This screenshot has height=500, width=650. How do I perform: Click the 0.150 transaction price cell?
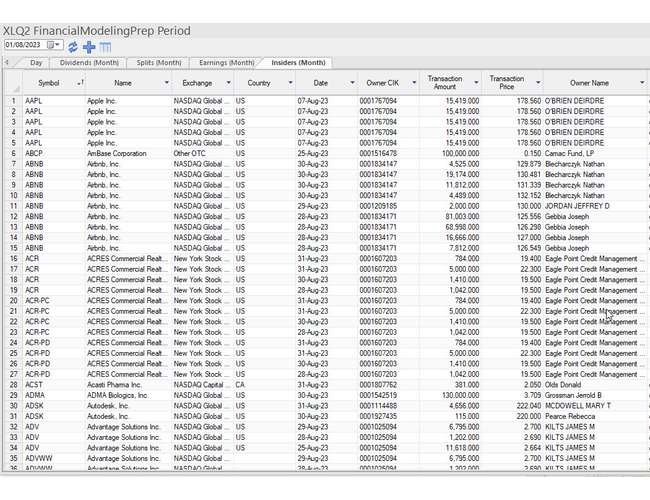pyautogui.click(x=512, y=153)
